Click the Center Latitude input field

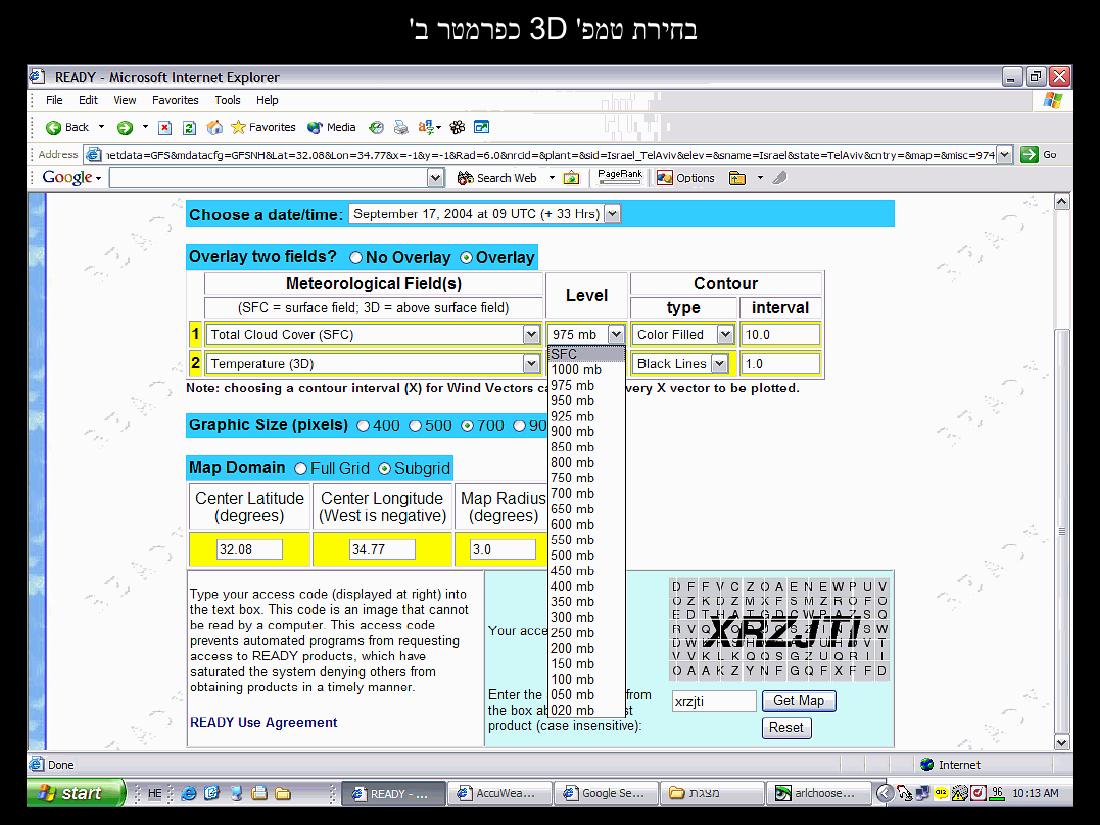tap(249, 549)
